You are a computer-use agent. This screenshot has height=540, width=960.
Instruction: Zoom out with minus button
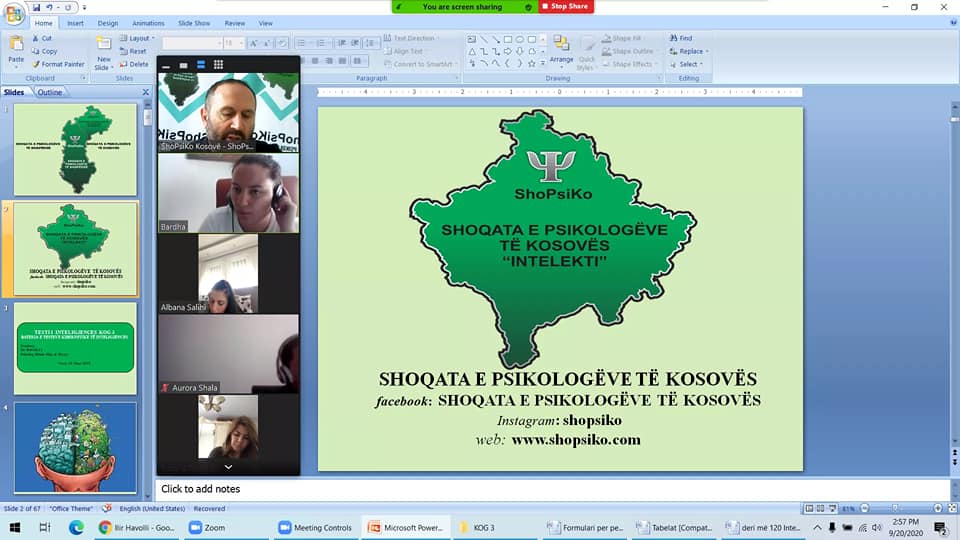(x=864, y=508)
